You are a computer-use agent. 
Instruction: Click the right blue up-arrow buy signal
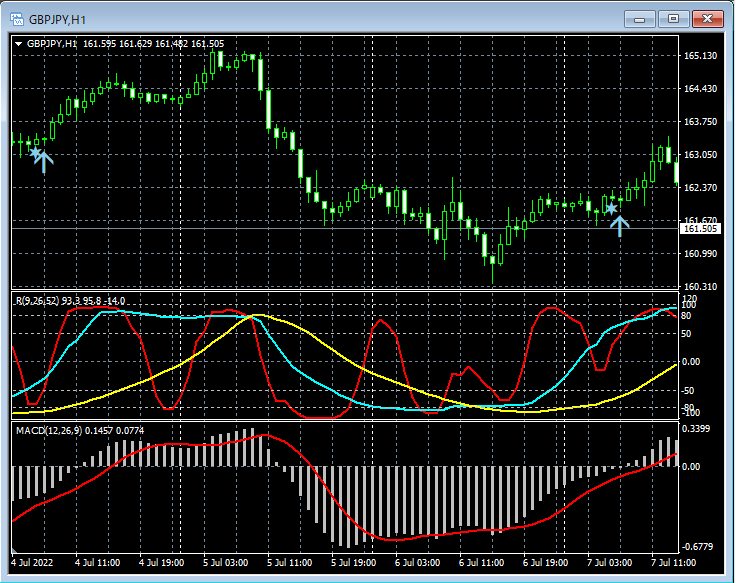(620, 224)
